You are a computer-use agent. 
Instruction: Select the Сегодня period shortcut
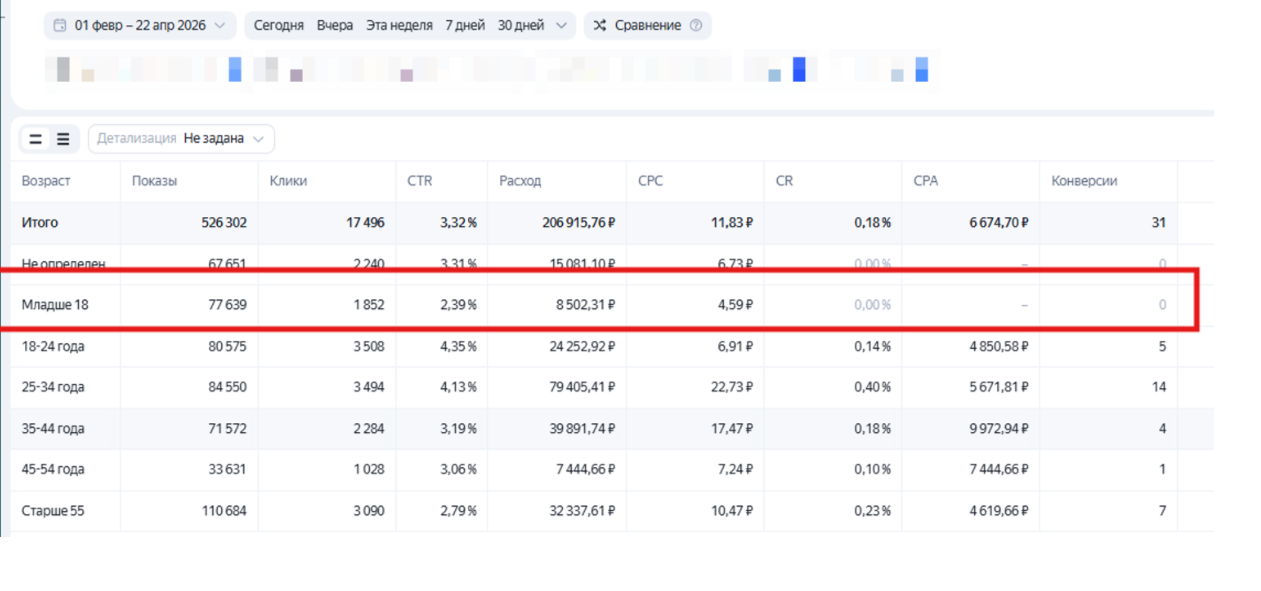coord(279,25)
